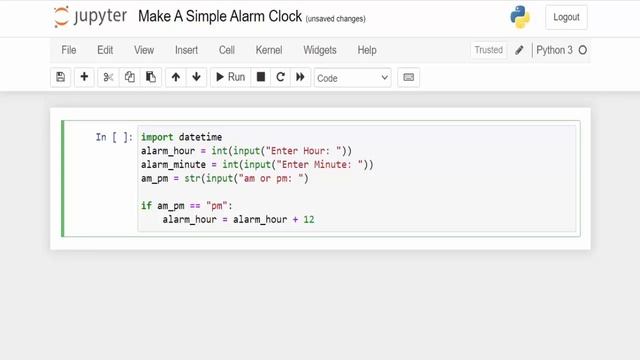
Task: Click the am_pm = str(input line
Action: [225, 178]
